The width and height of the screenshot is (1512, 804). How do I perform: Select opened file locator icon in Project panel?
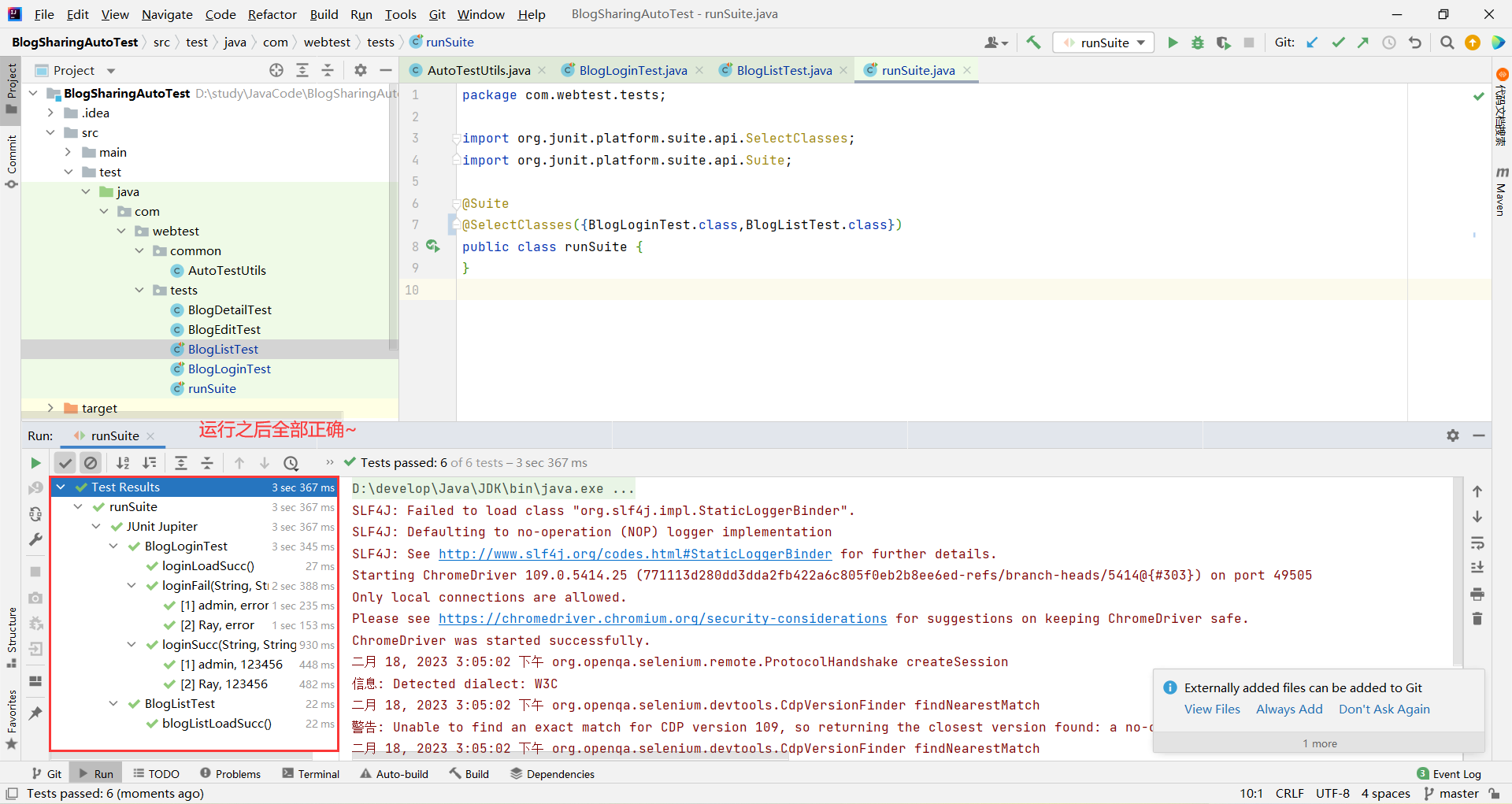point(276,70)
